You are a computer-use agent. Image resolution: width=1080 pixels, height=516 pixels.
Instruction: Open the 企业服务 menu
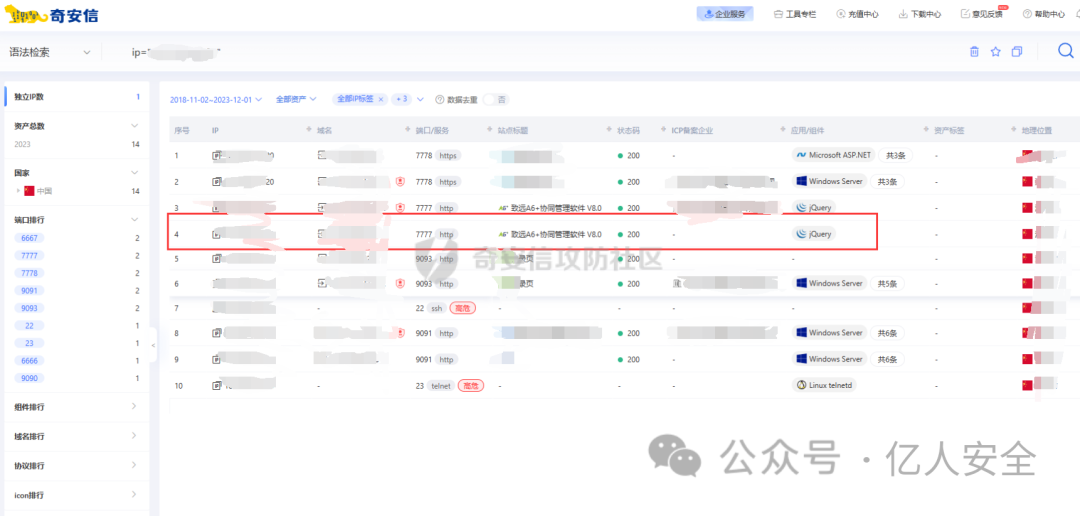pos(725,14)
